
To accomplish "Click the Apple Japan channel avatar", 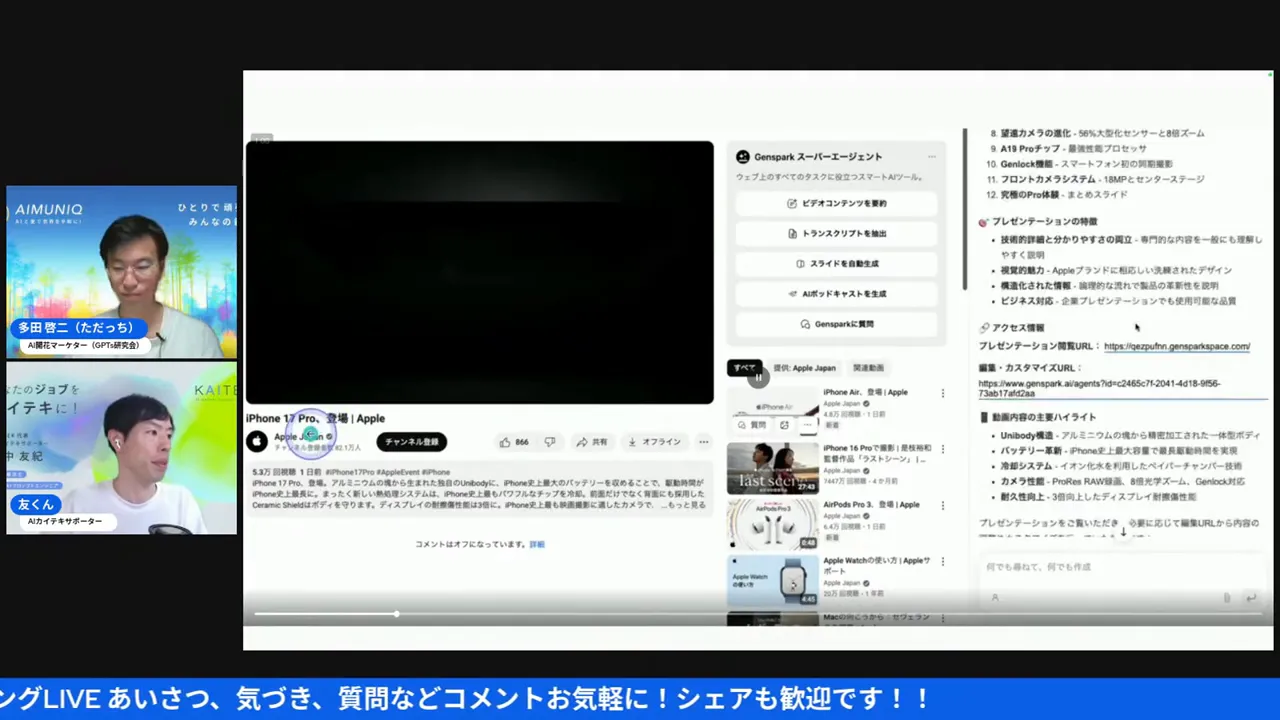I will (x=257, y=441).
